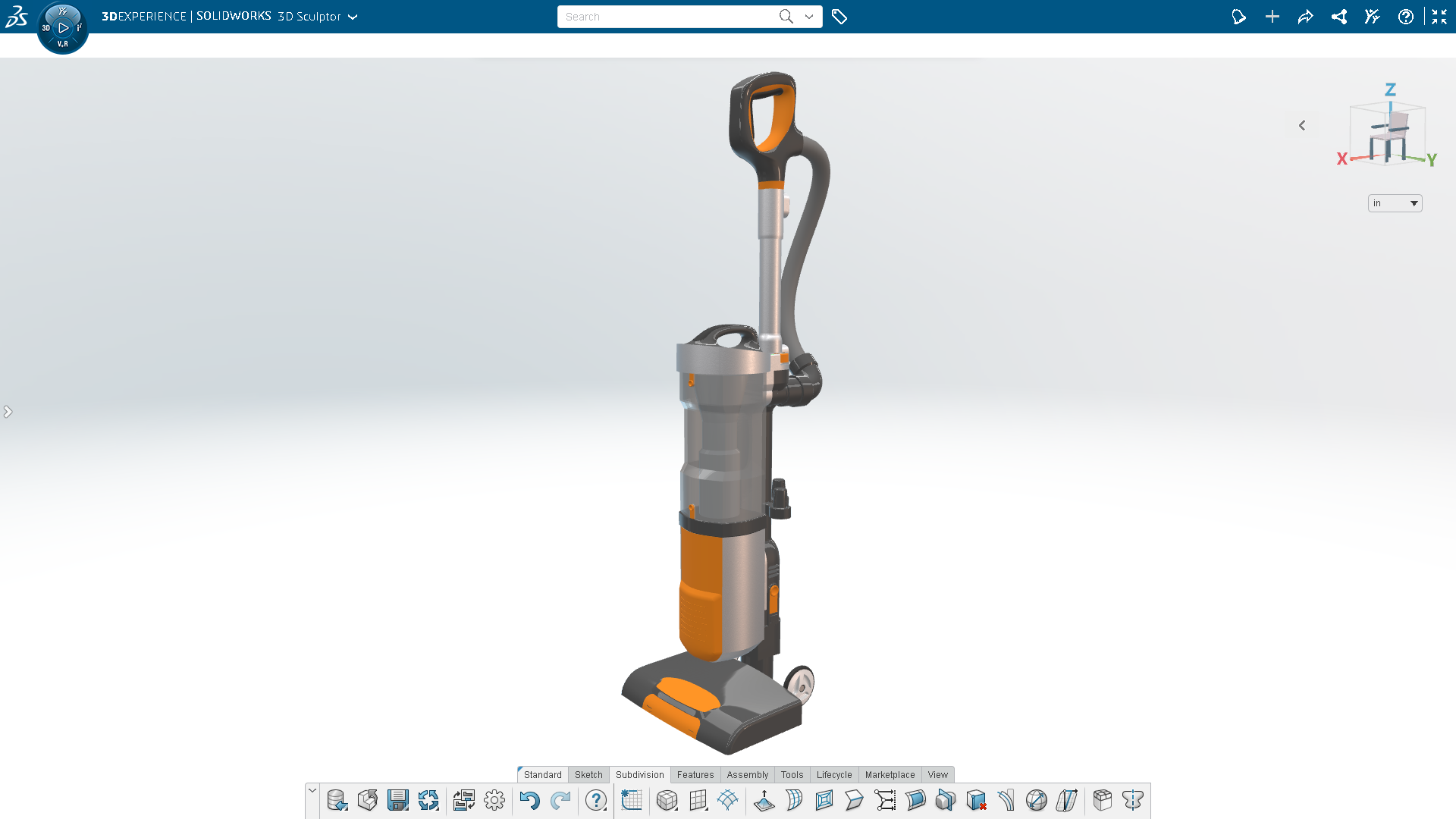Expand the left side panel arrow
Image resolution: width=1456 pixels, height=819 pixels.
tap(8, 412)
